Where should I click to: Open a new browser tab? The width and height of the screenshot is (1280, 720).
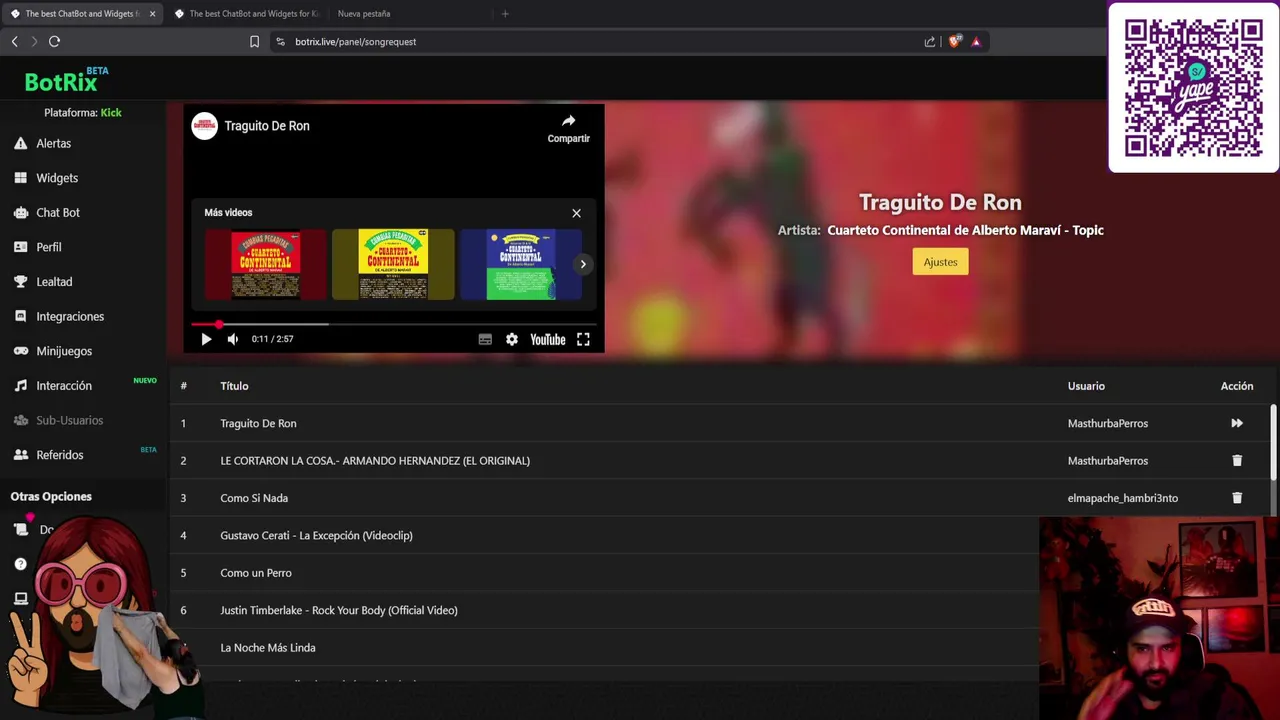tap(505, 14)
